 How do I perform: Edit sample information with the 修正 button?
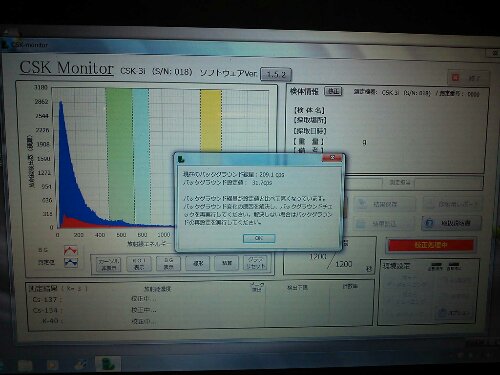coord(333,91)
